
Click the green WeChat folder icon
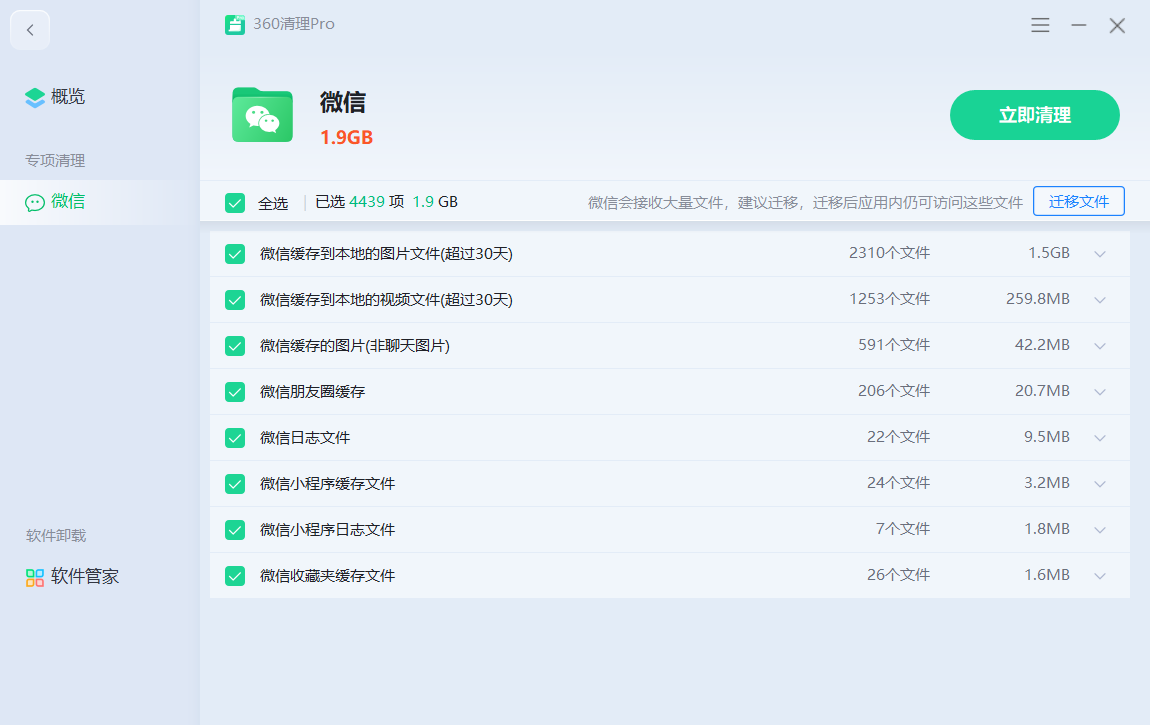pos(263,115)
